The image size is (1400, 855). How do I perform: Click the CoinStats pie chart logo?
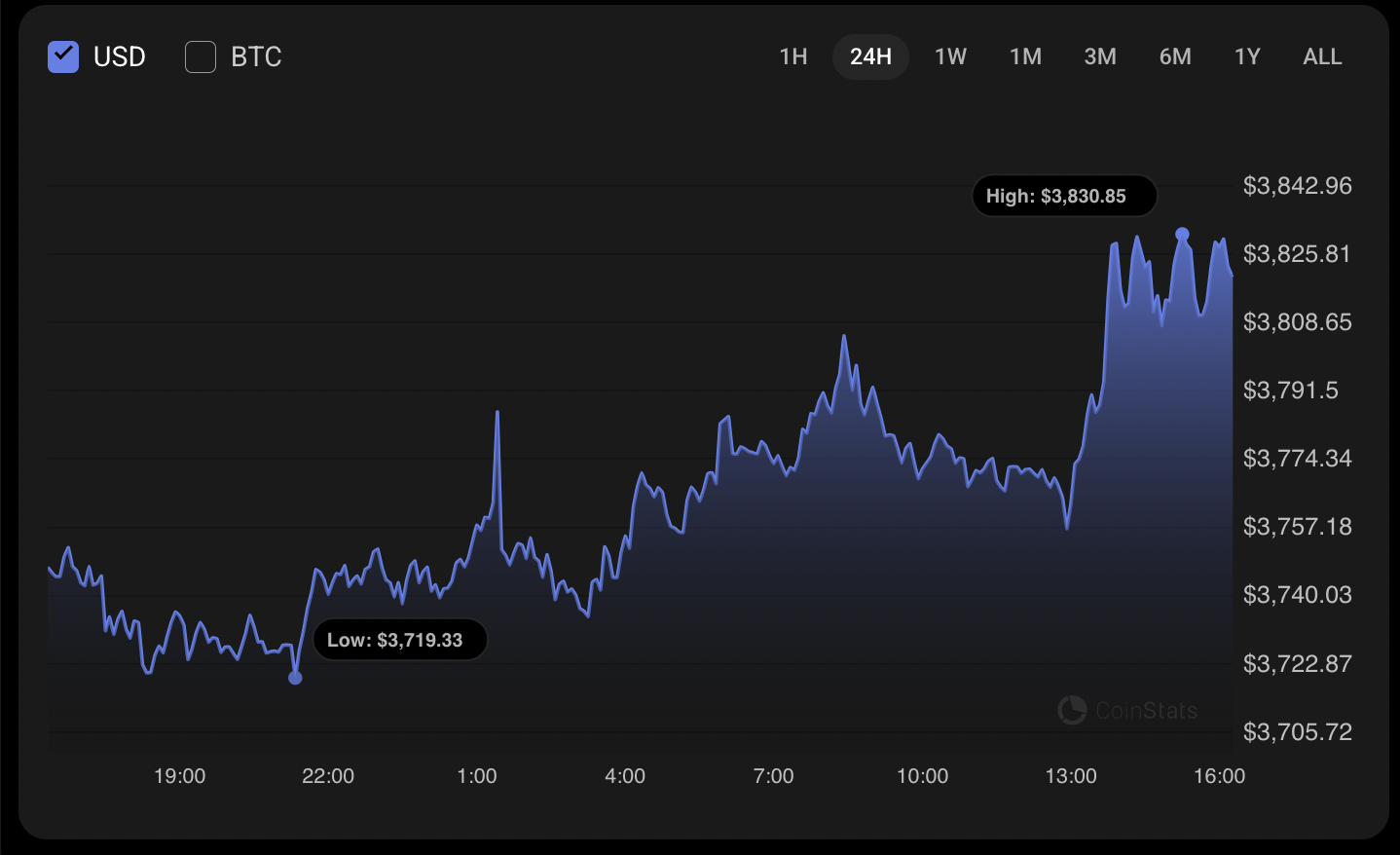point(1072,711)
